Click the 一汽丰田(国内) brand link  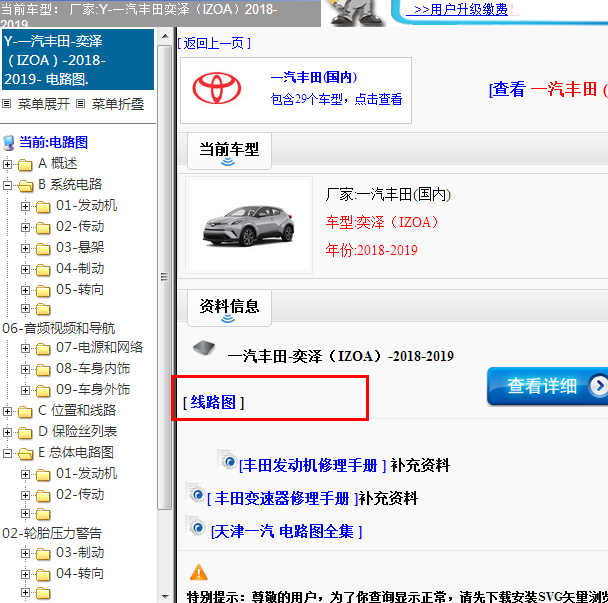(313, 77)
